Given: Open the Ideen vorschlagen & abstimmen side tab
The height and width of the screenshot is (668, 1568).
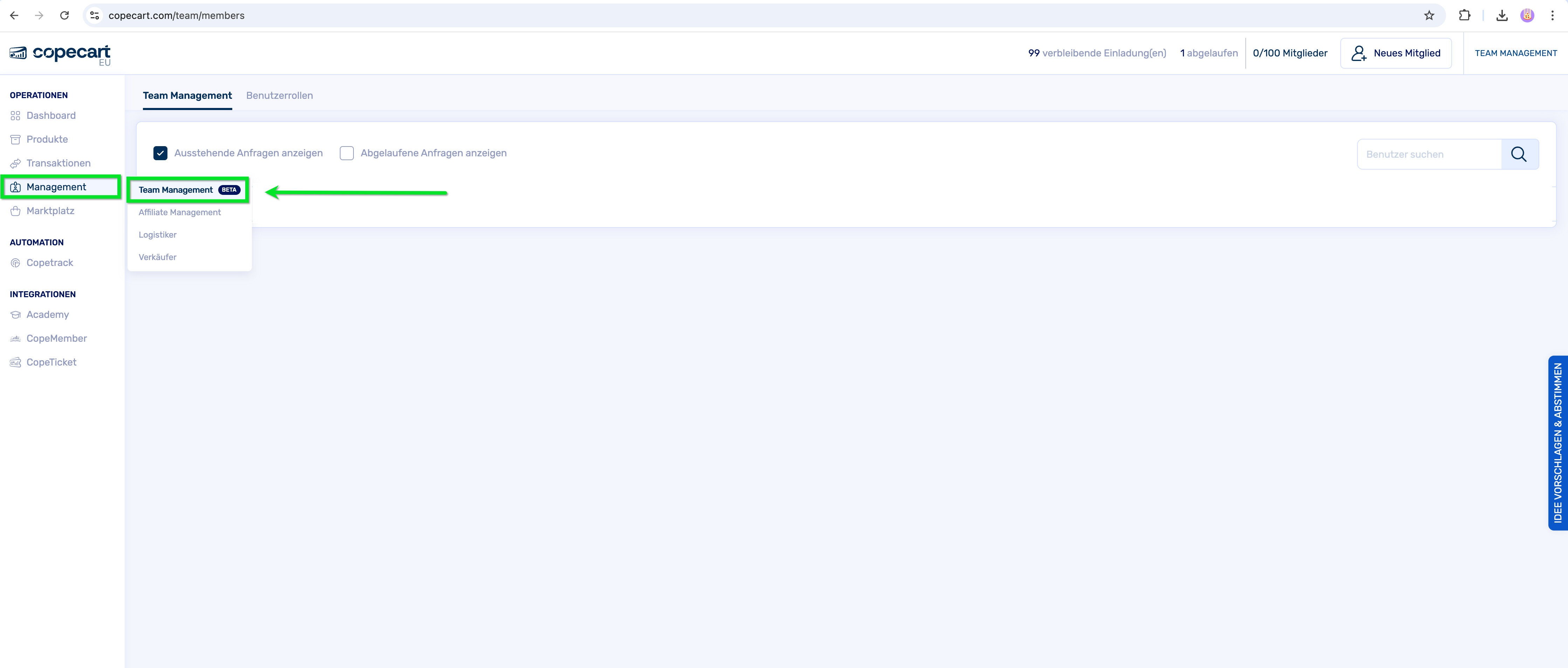Looking at the screenshot, I should click(x=1557, y=443).
